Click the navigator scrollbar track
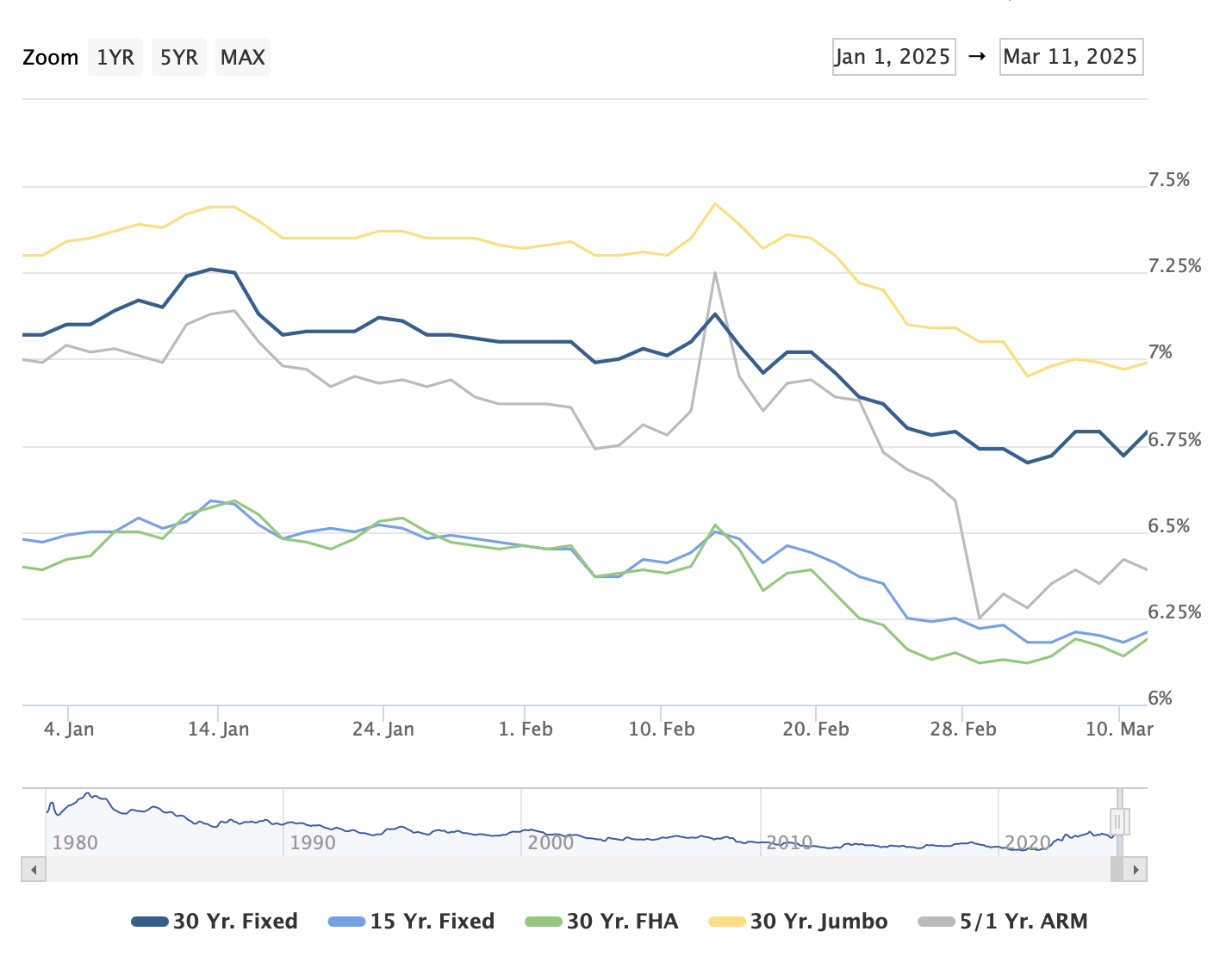 (x=577, y=870)
